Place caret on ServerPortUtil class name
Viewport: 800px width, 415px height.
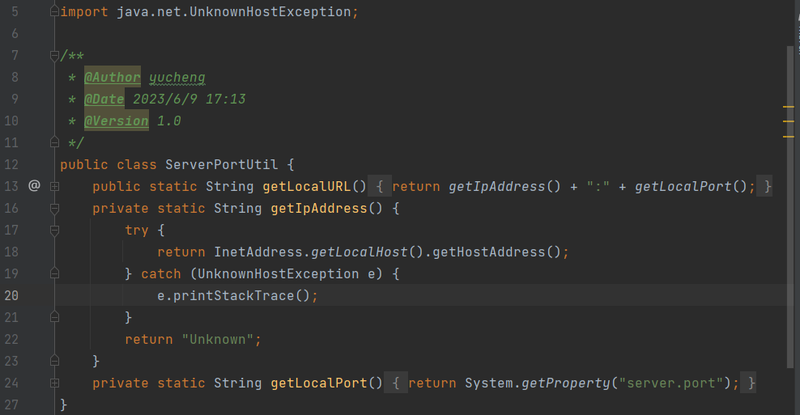221,164
